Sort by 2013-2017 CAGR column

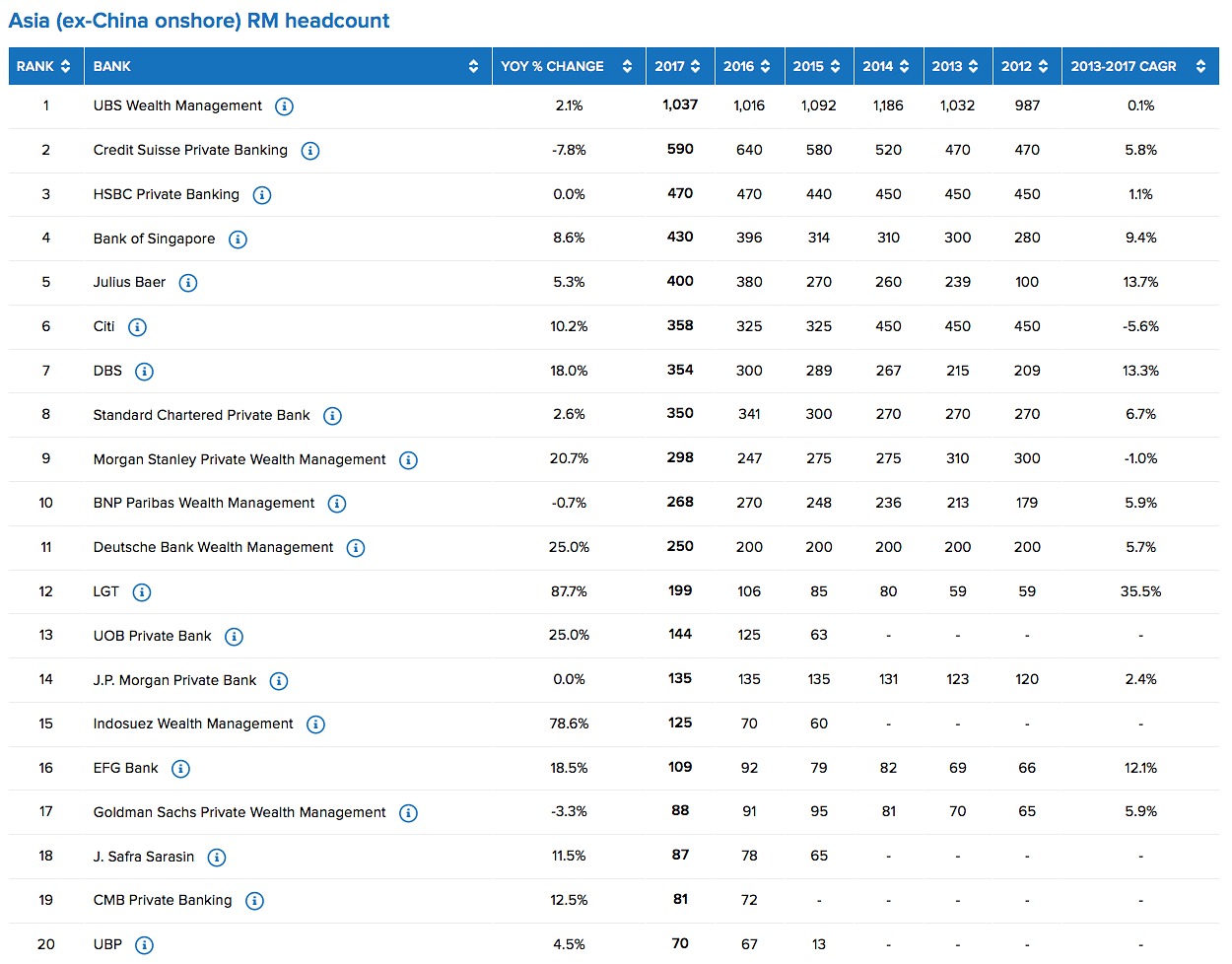click(x=1199, y=66)
